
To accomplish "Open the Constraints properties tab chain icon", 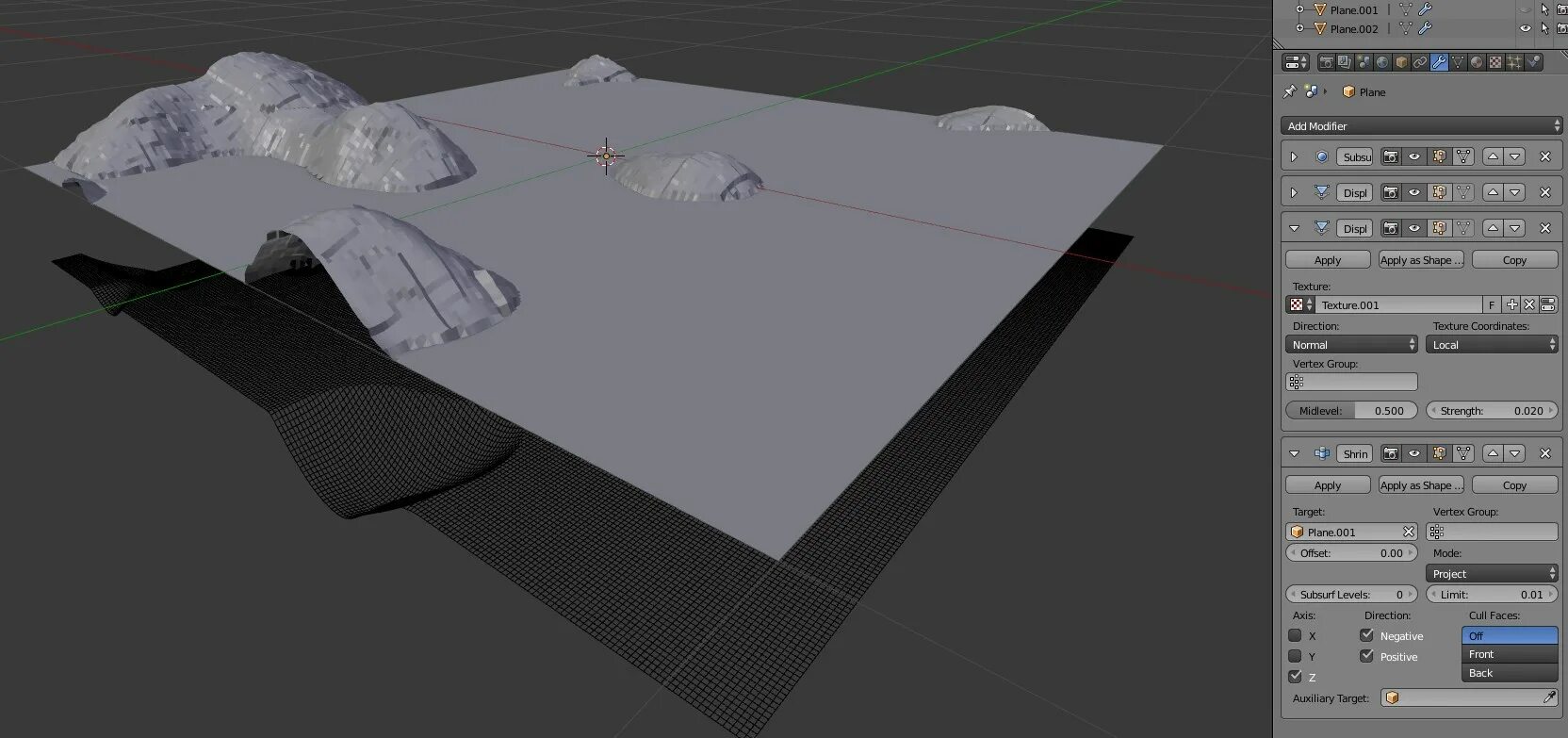I will [1420, 62].
